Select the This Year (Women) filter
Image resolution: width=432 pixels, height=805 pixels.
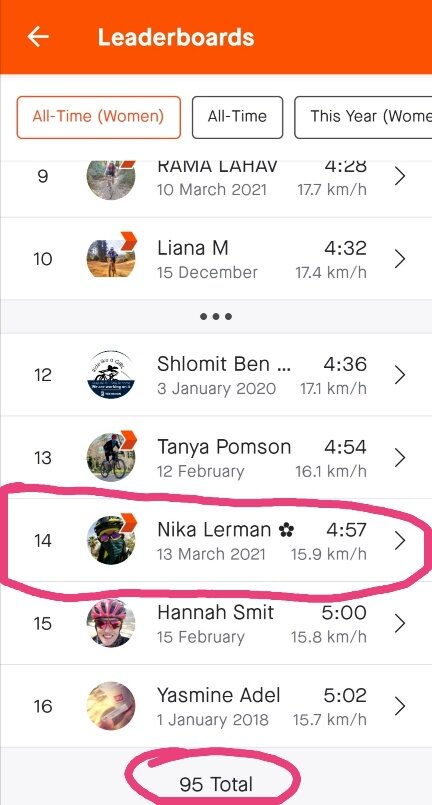coord(363,117)
